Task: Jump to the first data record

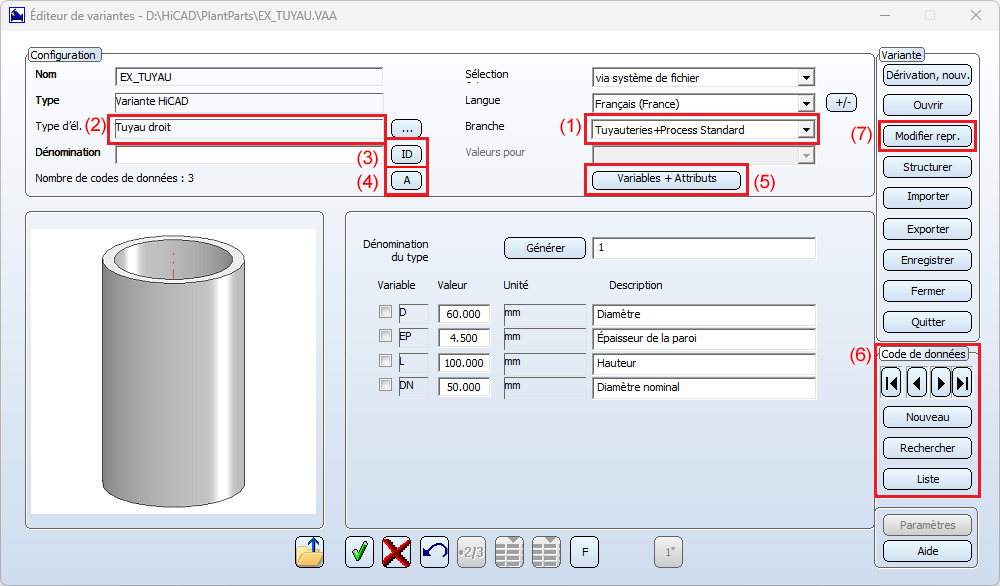Action: [892, 382]
